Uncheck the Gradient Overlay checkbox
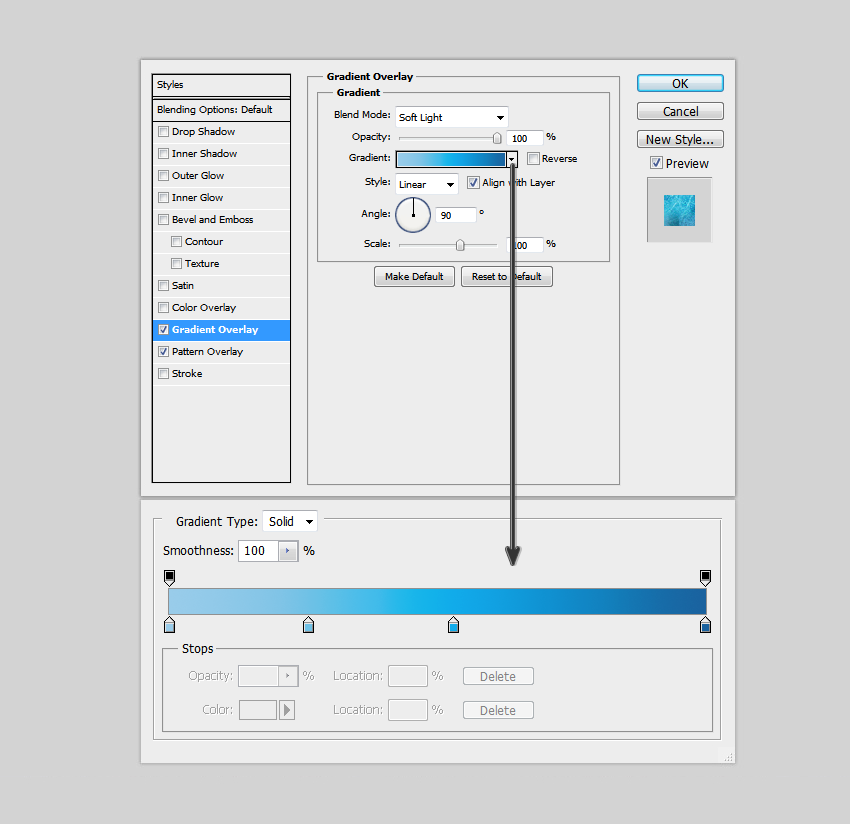The height and width of the screenshot is (824, 850). point(163,330)
